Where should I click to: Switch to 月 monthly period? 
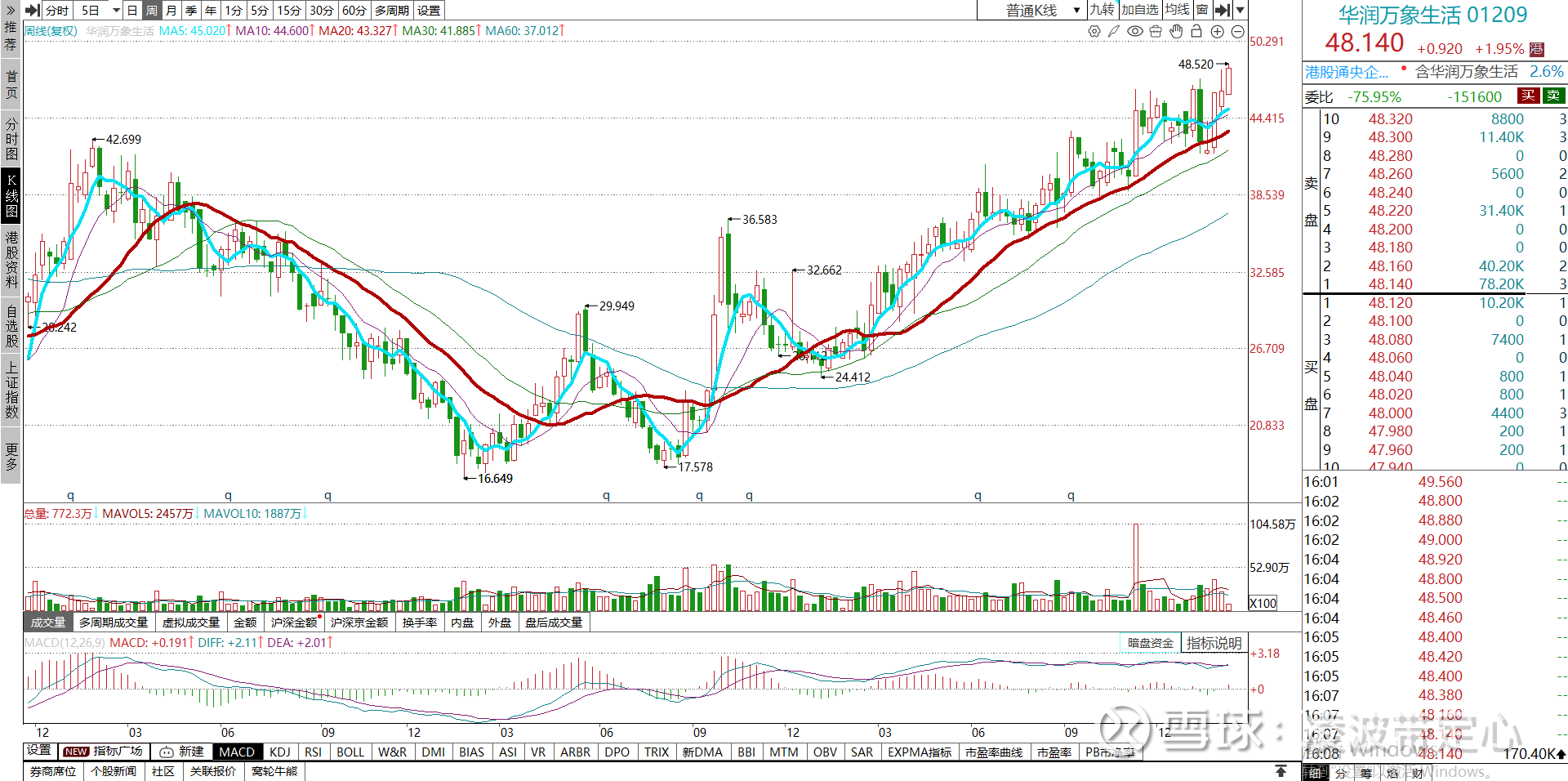(x=171, y=10)
